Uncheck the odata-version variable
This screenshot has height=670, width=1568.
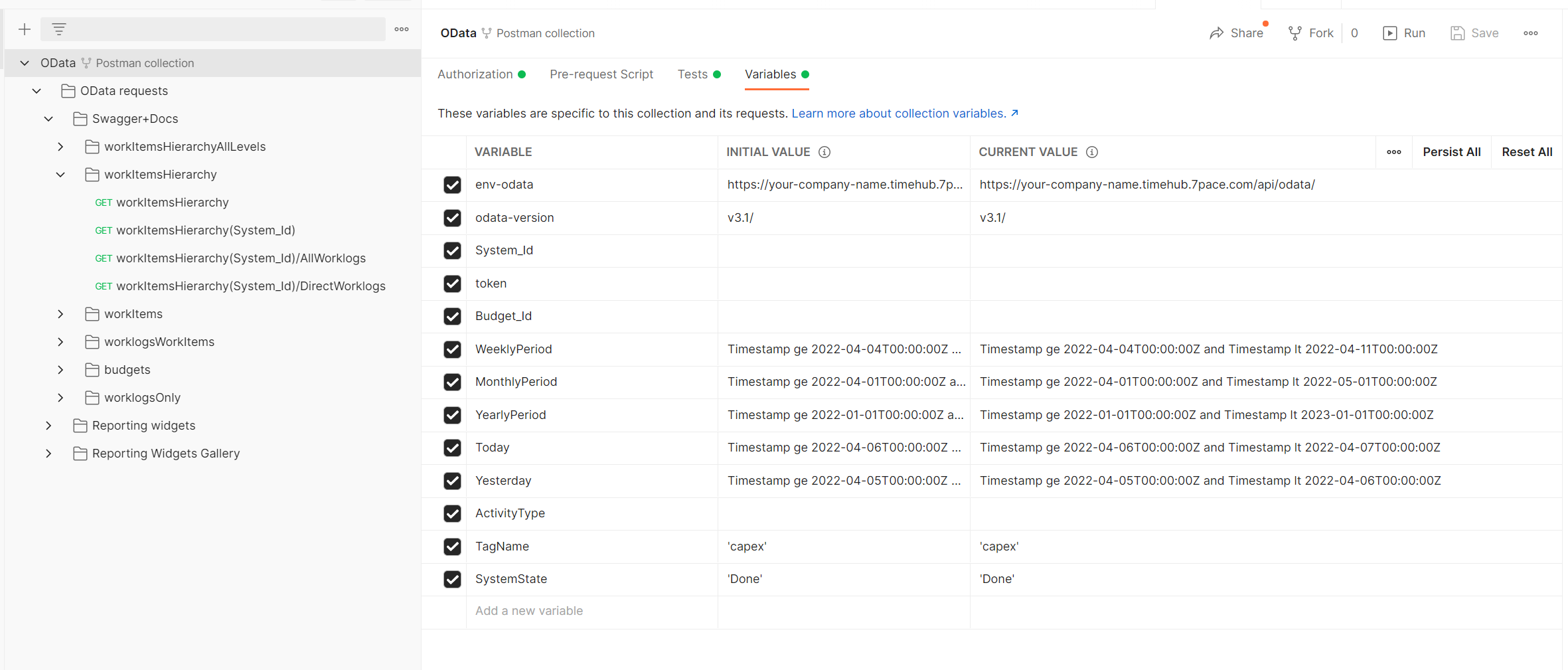(452, 218)
